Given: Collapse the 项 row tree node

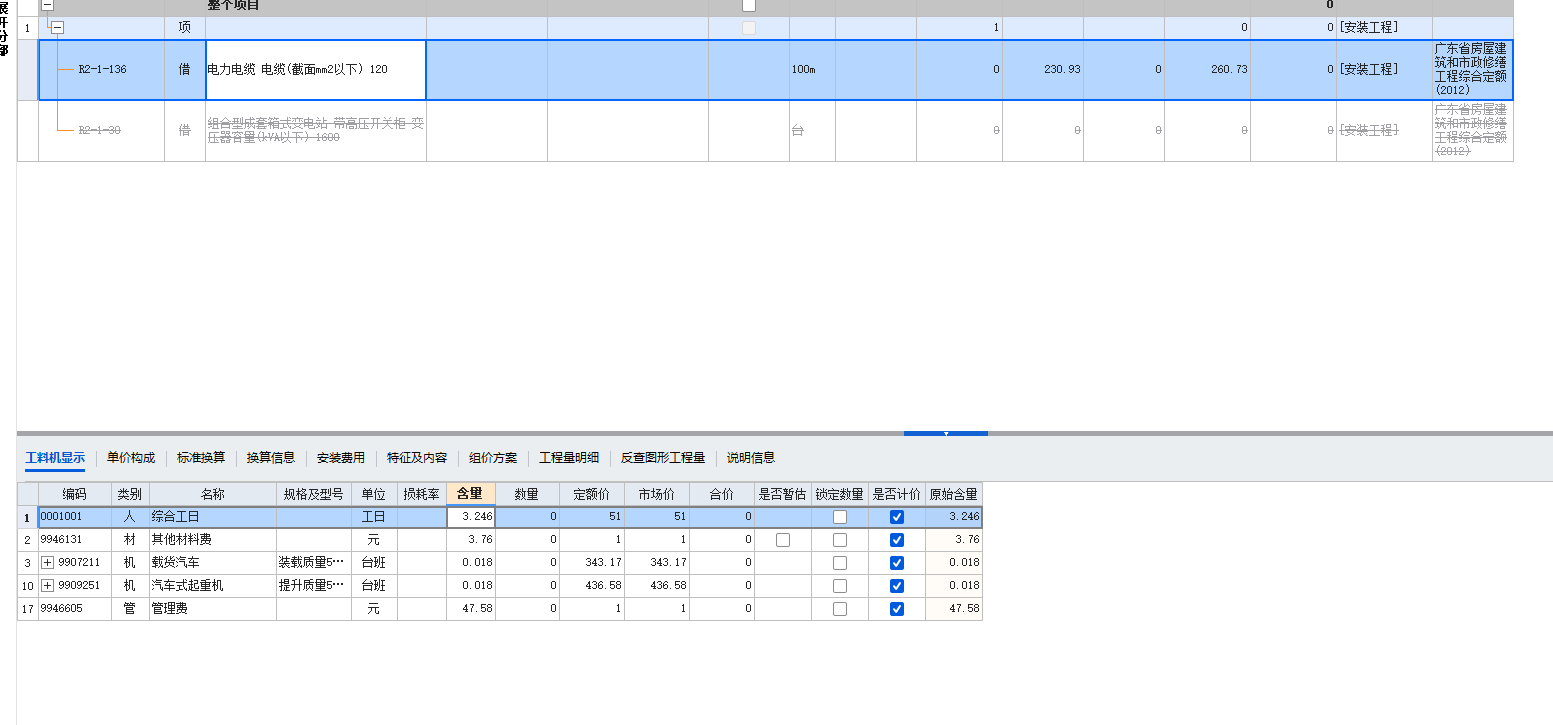Looking at the screenshot, I should coord(57,28).
